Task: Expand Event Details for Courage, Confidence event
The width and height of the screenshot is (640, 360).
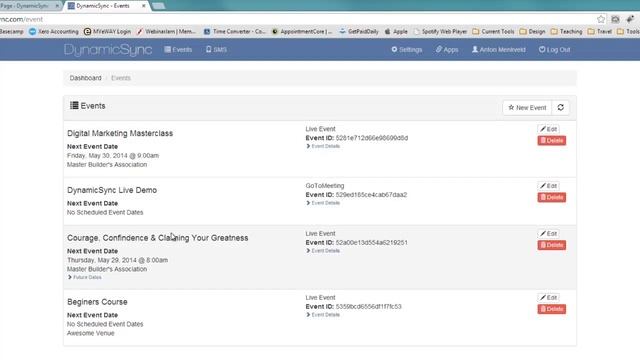Action: 323,251
